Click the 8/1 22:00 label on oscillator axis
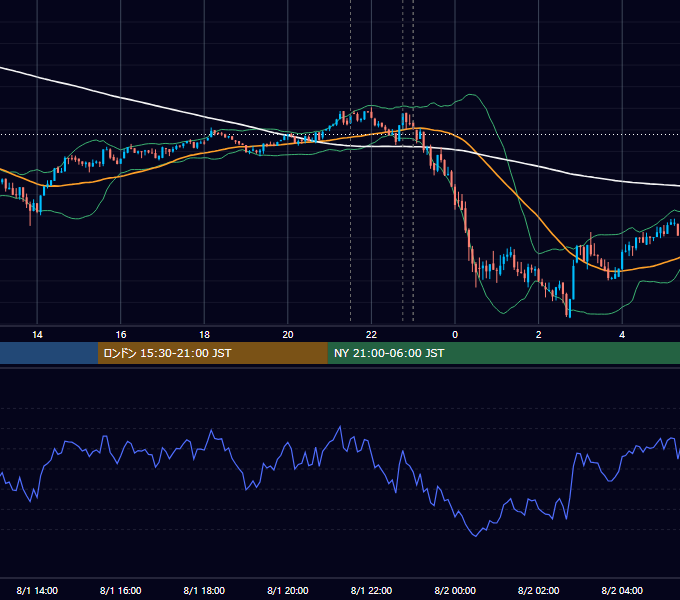Image resolution: width=680 pixels, height=600 pixels. coord(371,590)
